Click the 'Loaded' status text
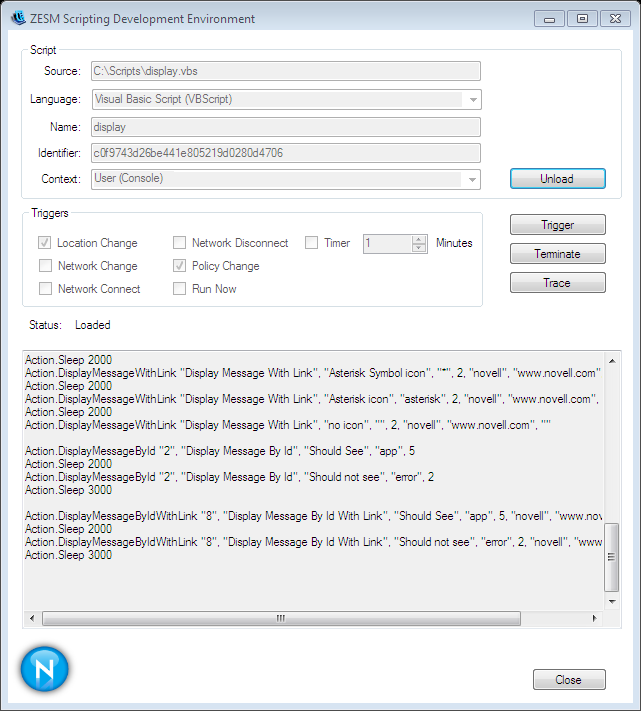This screenshot has height=711, width=641. 92,325
